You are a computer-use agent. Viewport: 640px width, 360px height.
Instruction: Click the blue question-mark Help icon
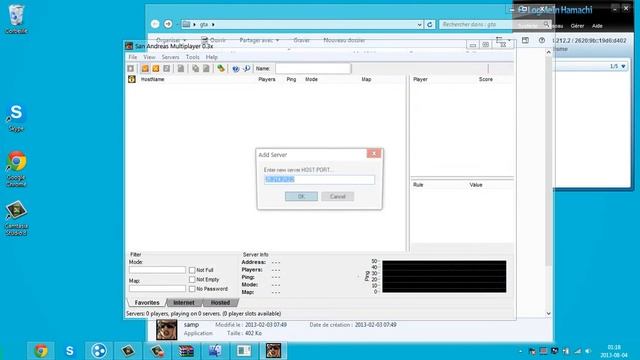click(x=236, y=69)
